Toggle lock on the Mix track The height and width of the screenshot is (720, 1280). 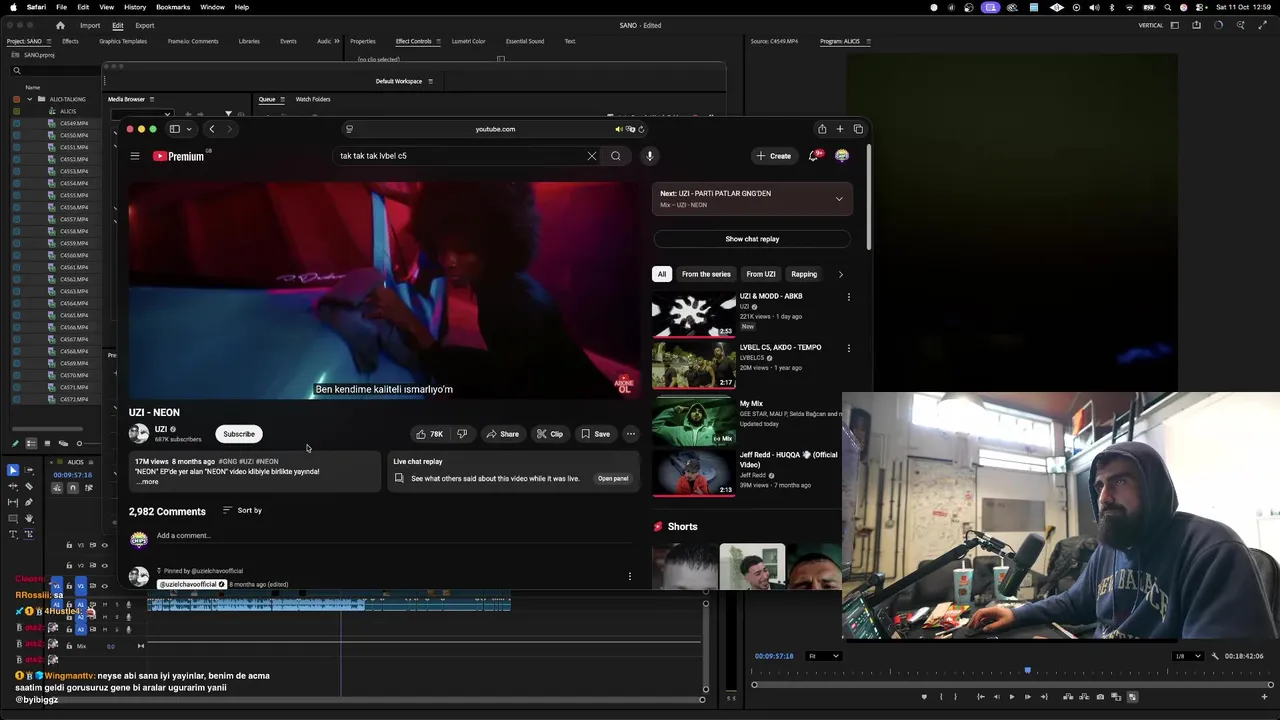tap(69, 646)
